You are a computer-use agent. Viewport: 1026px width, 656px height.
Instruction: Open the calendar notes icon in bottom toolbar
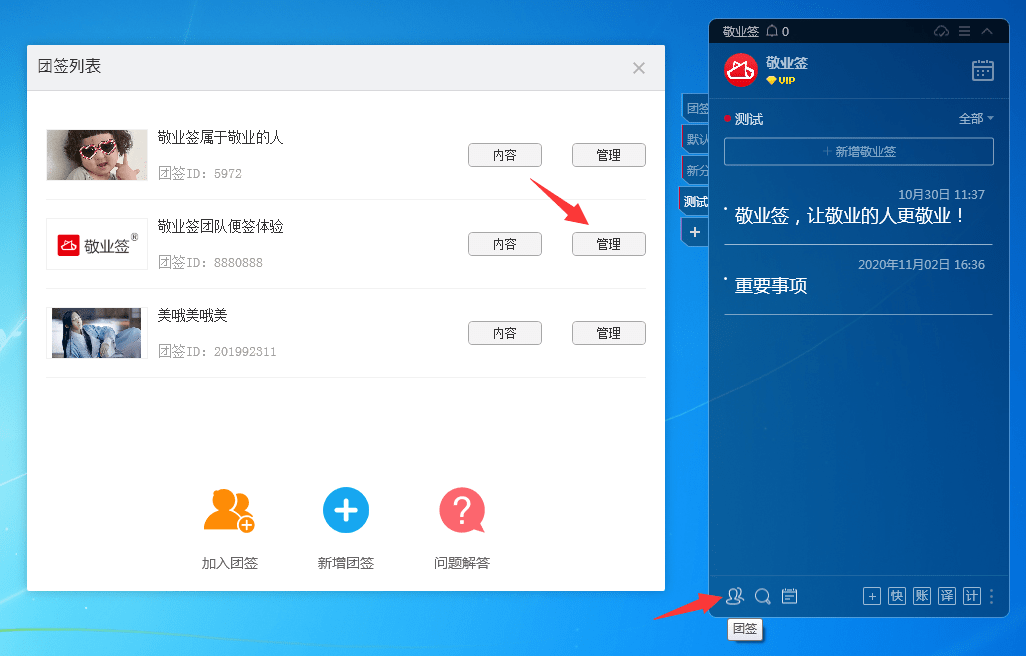[x=790, y=596]
